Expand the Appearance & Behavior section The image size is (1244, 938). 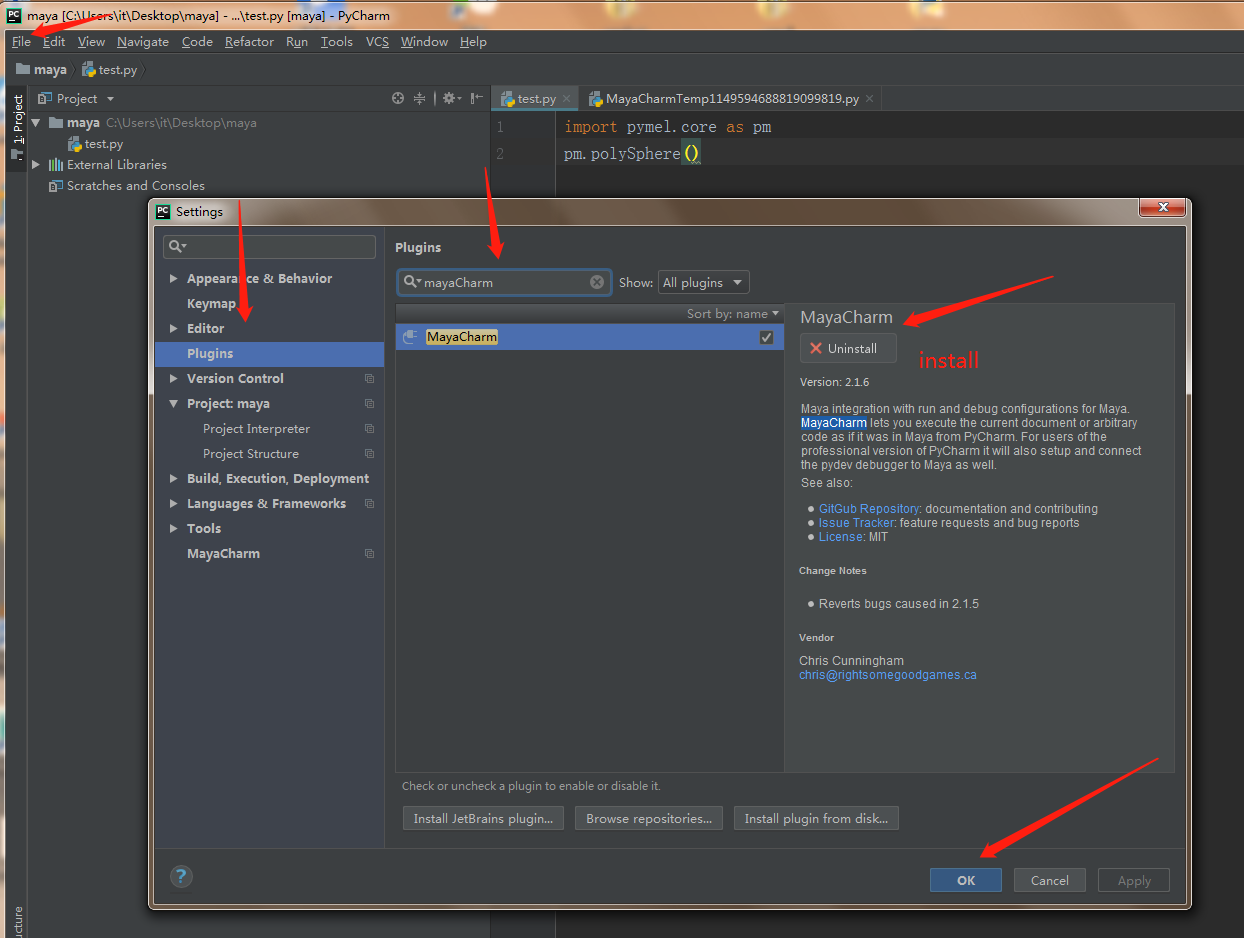(x=174, y=278)
